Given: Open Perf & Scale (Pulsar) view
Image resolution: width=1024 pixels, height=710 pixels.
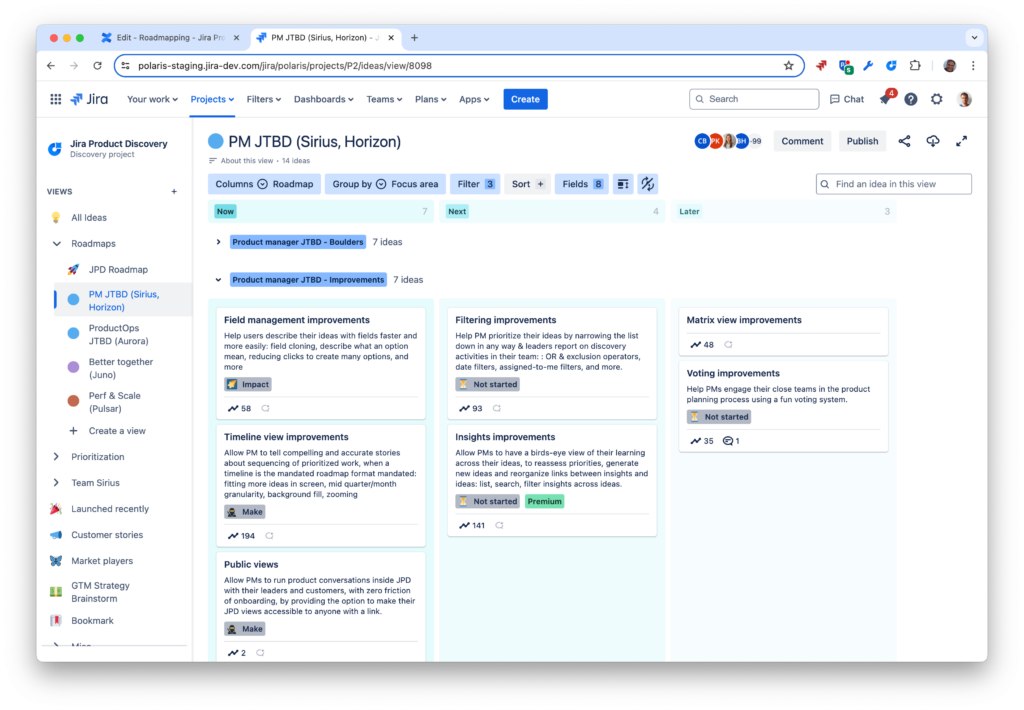Looking at the screenshot, I should (114, 402).
